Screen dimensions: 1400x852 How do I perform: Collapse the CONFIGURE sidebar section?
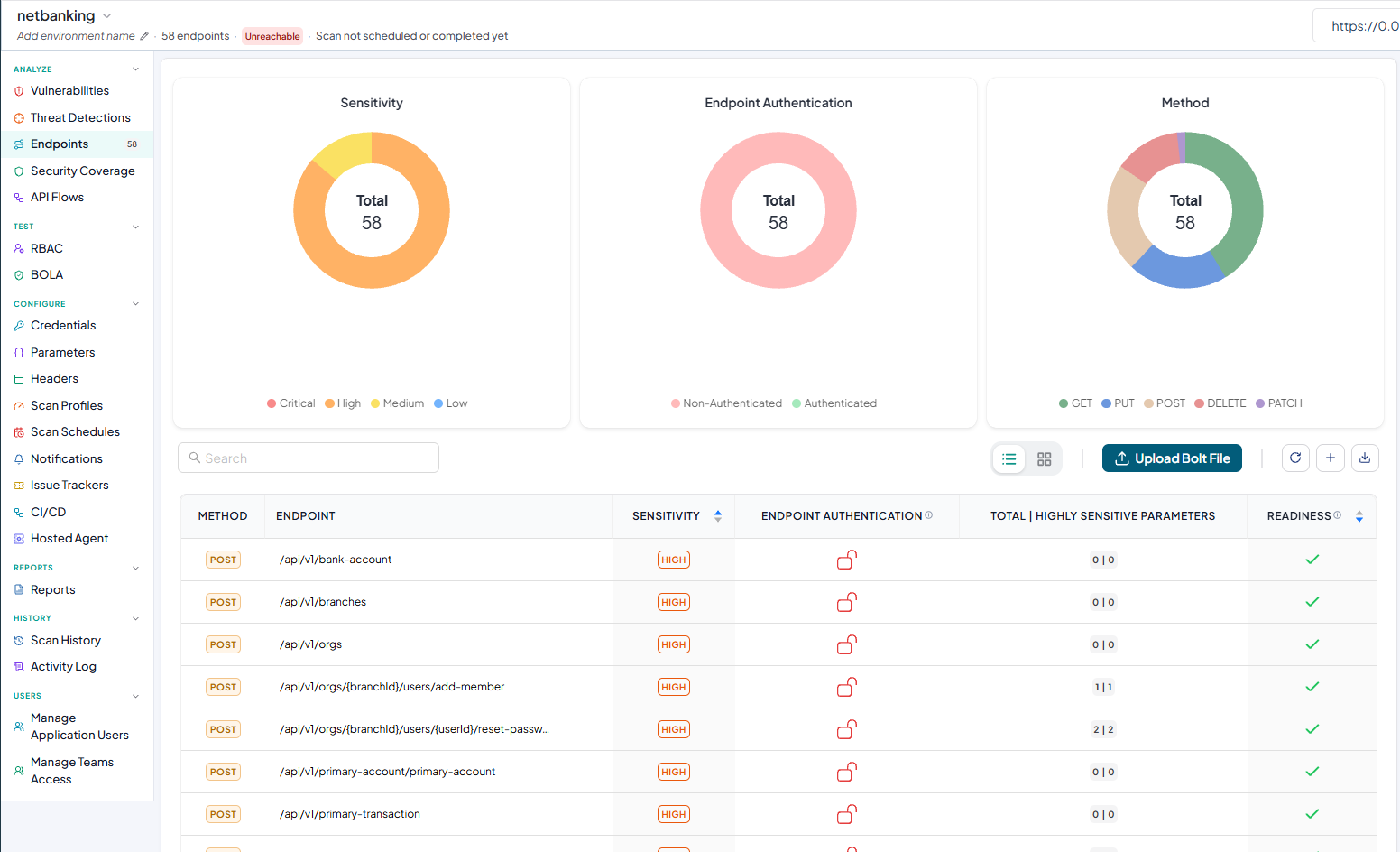[x=136, y=304]
